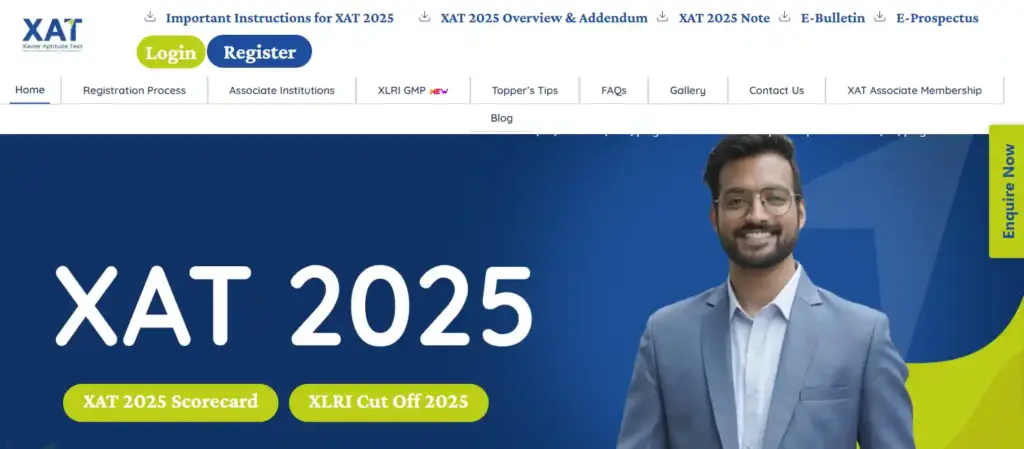Click the Login button

[171, 52]
